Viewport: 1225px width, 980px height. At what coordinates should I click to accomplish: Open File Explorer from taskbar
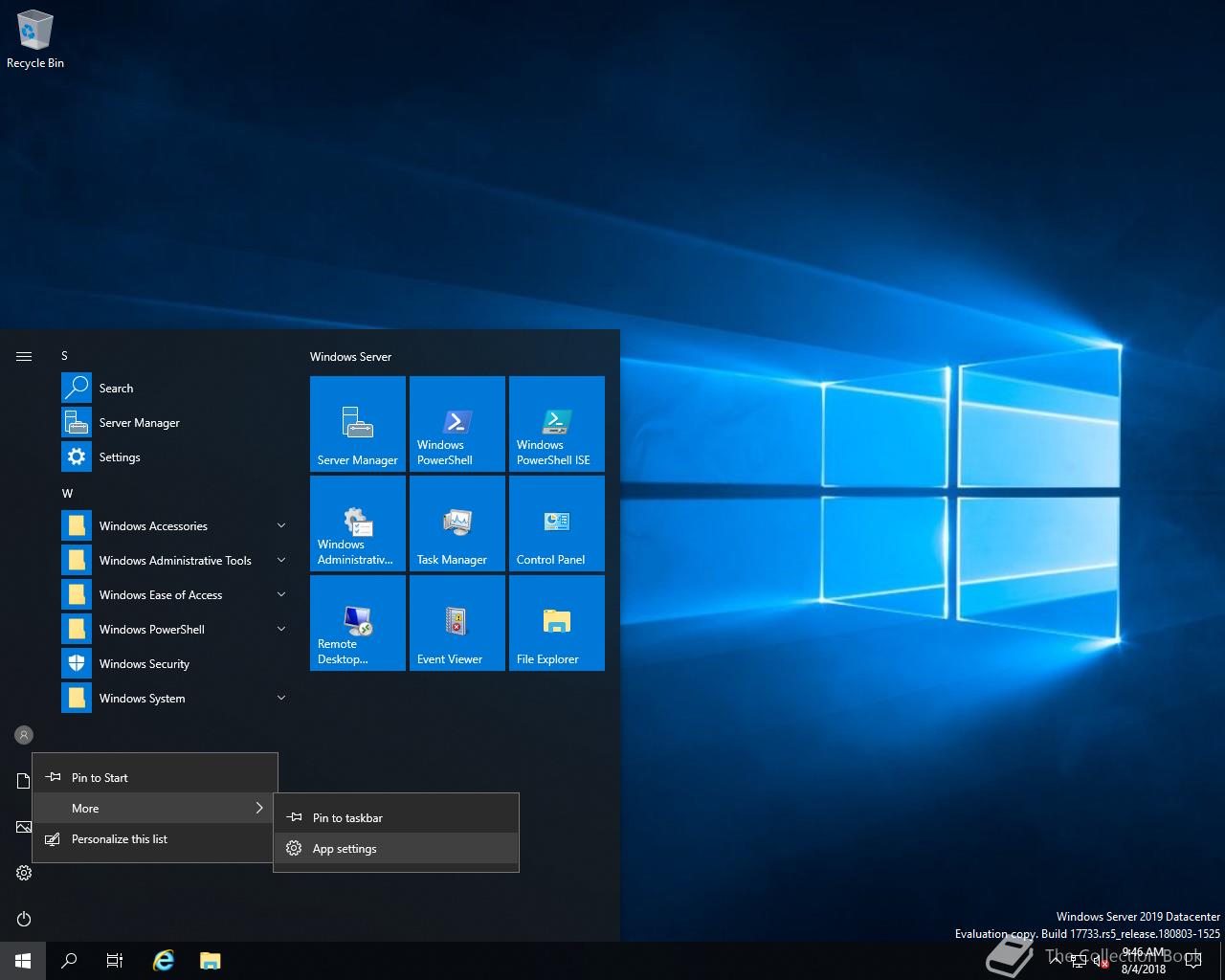pyautogui.click(x=211, y=961)
